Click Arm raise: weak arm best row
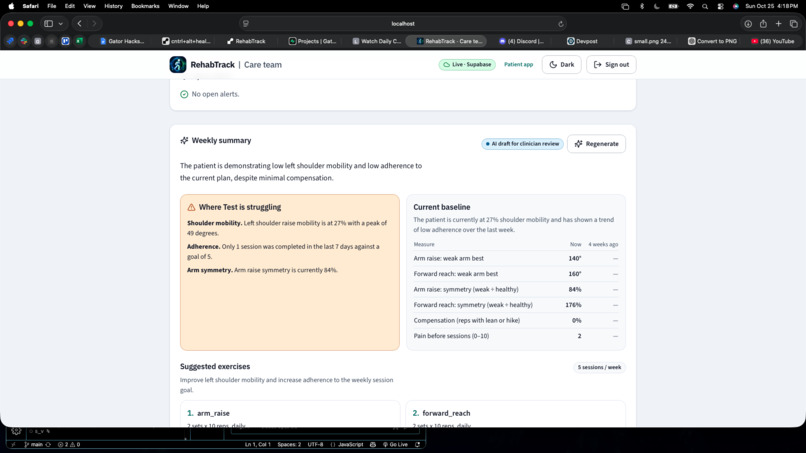This screenshot has height=453, width=806. (x=516, y=259)
